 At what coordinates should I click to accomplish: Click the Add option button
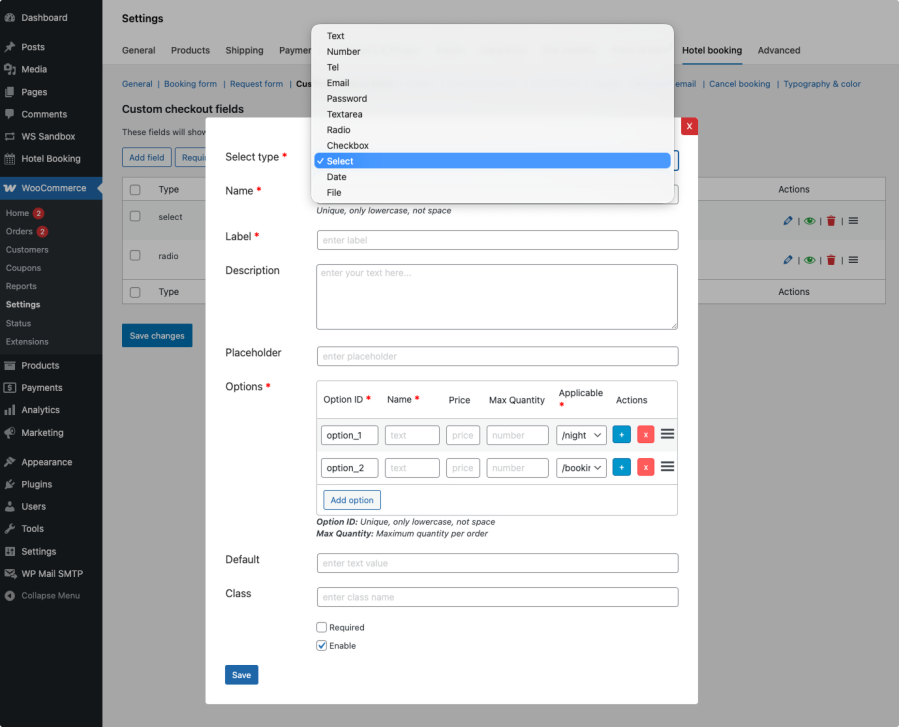tap(351, 500)
